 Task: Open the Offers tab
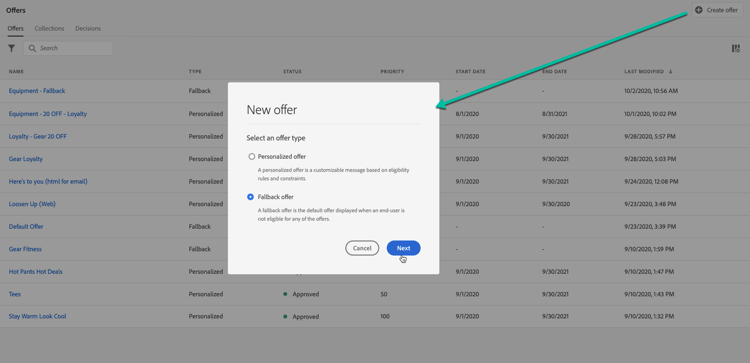[15, 29]
